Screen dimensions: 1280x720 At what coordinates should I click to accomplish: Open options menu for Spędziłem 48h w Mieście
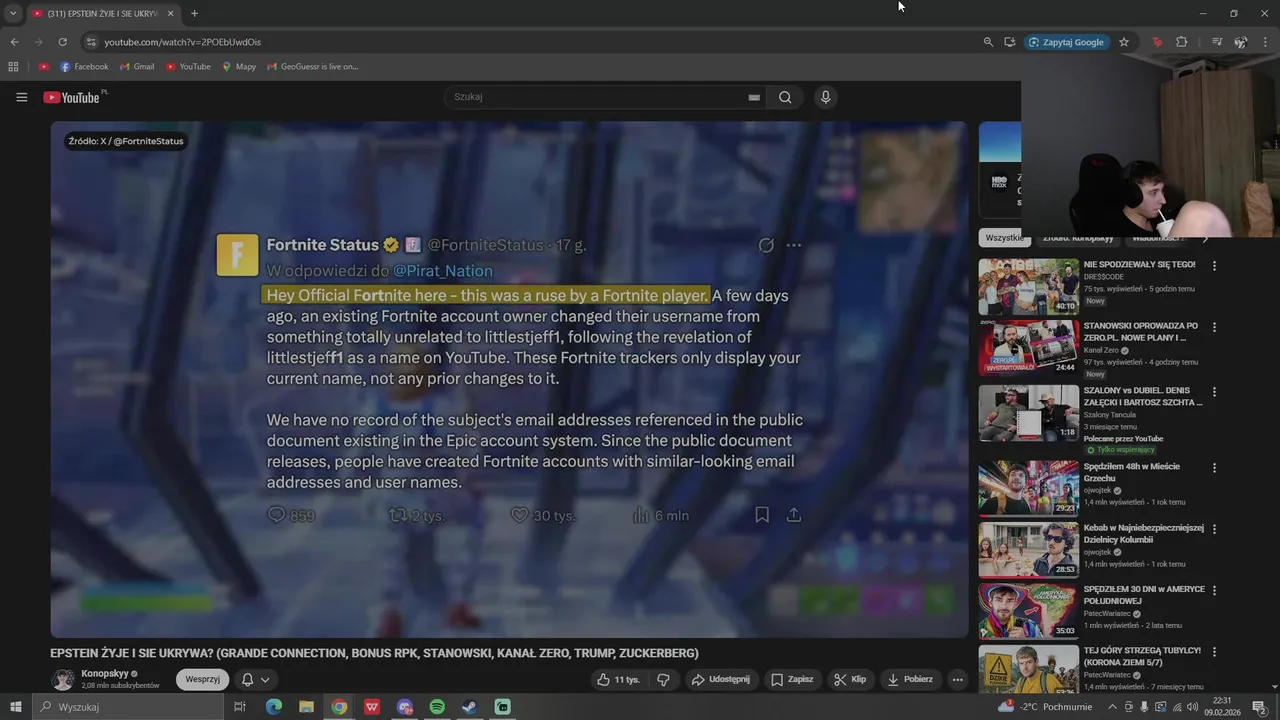1214,467
